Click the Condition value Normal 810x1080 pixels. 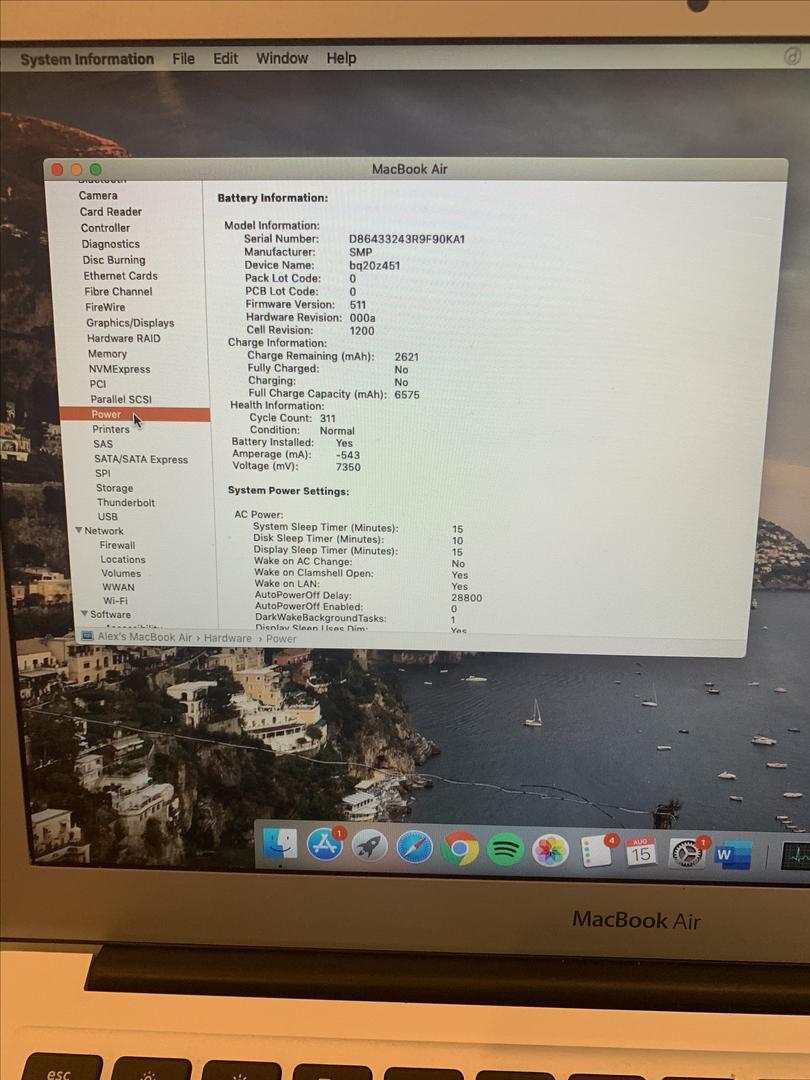point(337,430)
